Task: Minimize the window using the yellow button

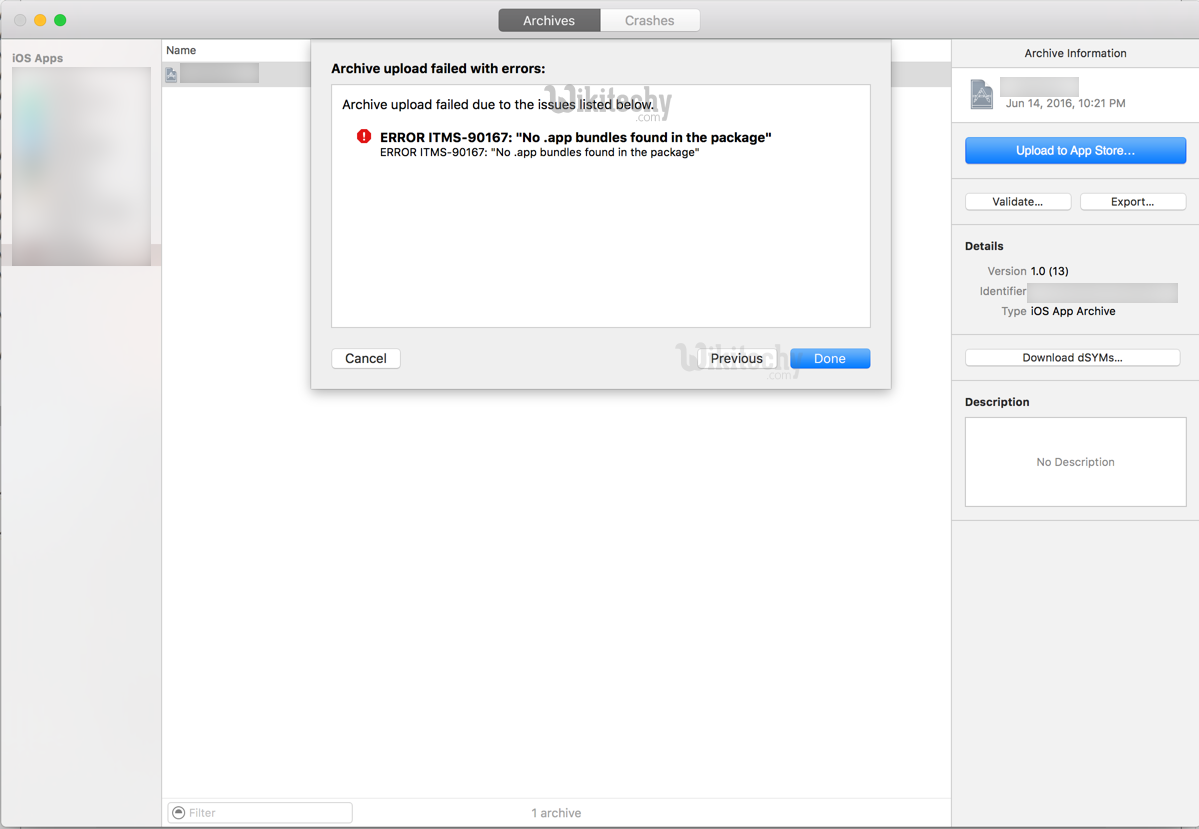Action: (40, 20)
